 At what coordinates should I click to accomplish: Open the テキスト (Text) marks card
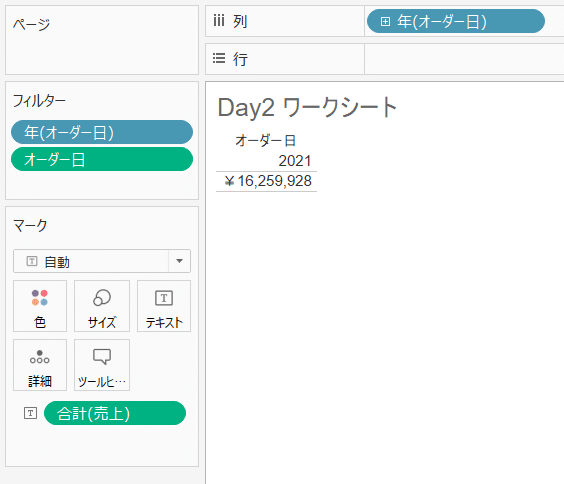(x=164, y=306)
